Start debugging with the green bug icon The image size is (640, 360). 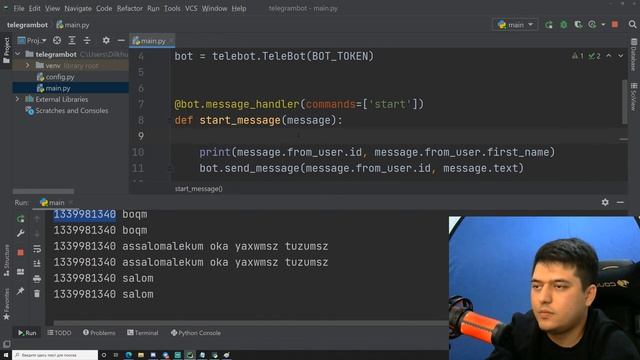pyautogui.click(x=564, y=25)
